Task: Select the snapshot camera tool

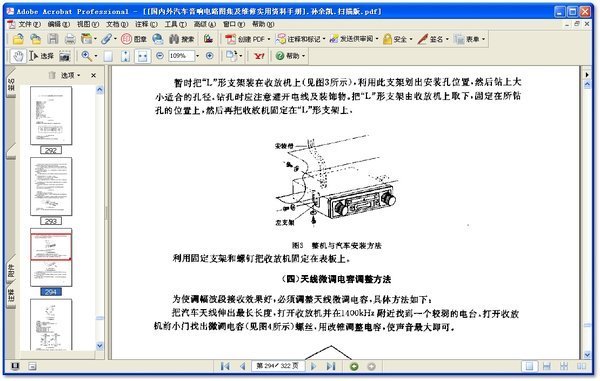Action: (x=65, y=56)
